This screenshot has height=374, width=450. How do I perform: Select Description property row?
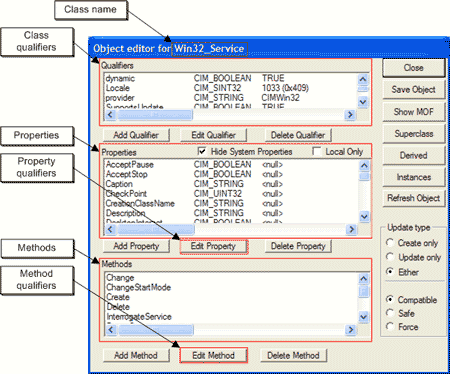coord(231,213)
